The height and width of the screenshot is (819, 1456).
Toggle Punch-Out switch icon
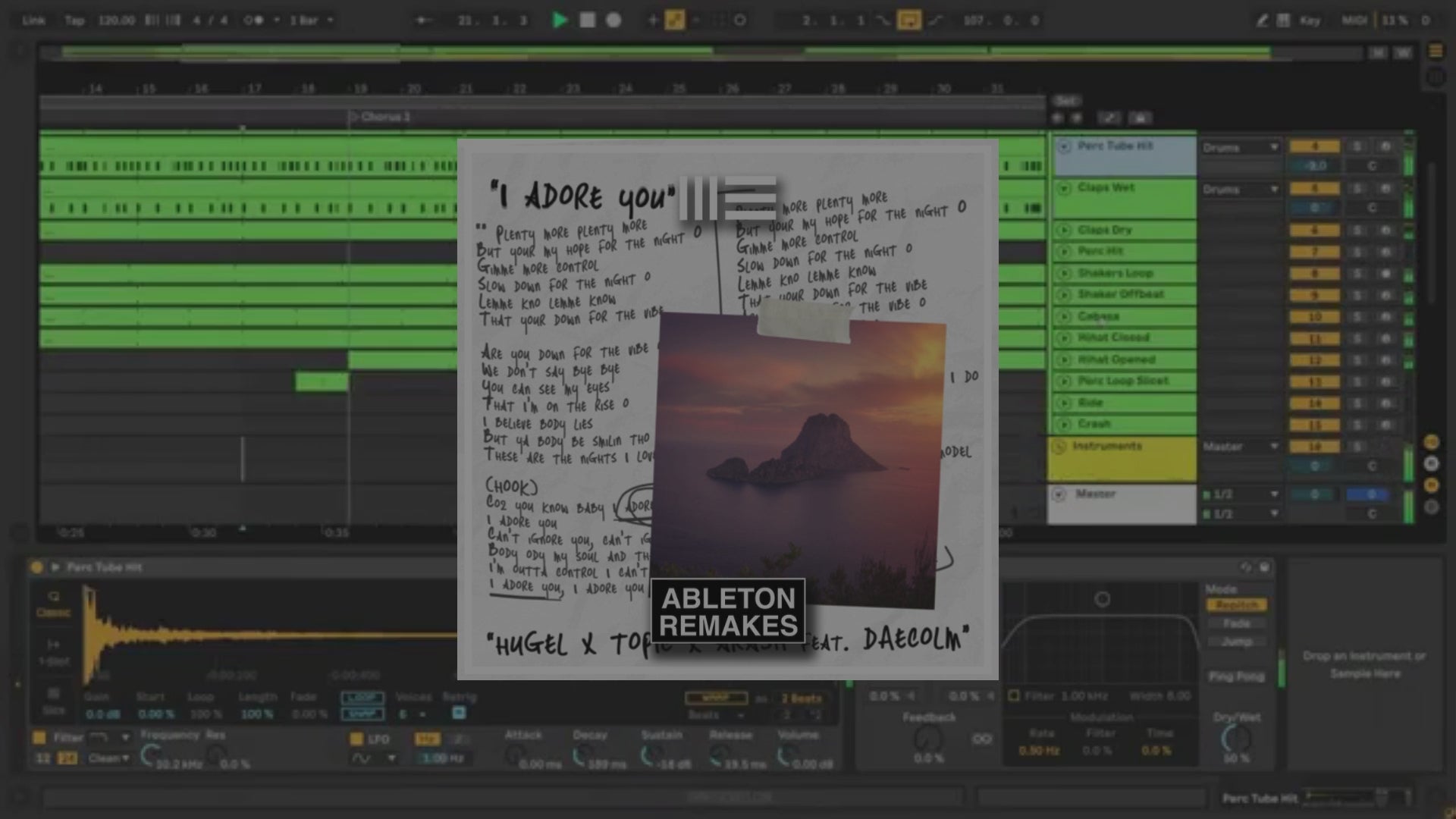[935, 20]
